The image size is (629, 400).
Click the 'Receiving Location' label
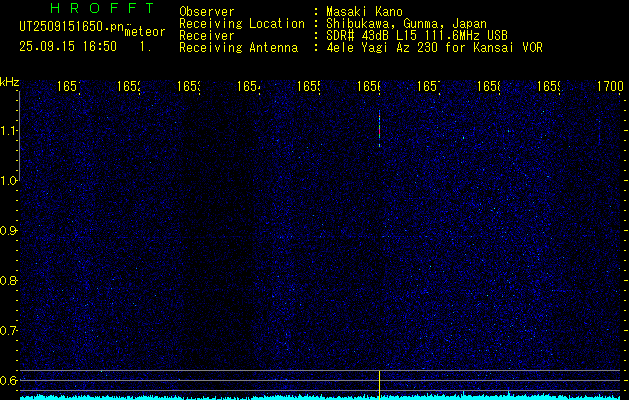(x=242, y=24)
